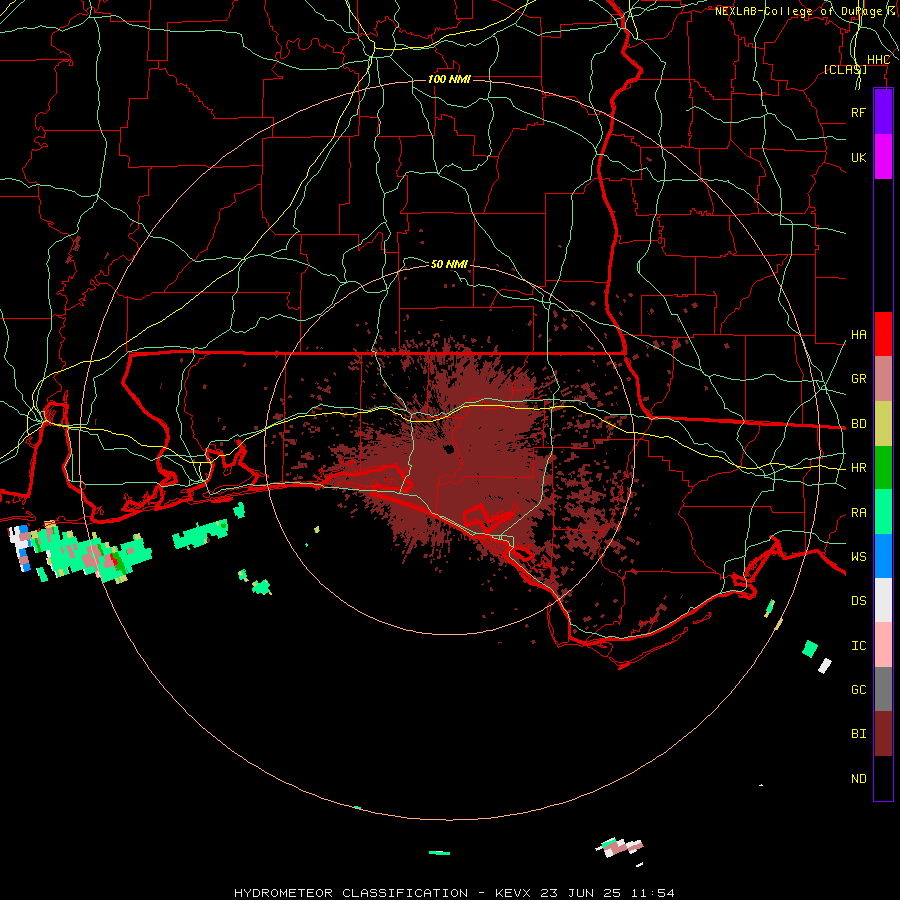Click the DS legend label

tap(858, 601)
